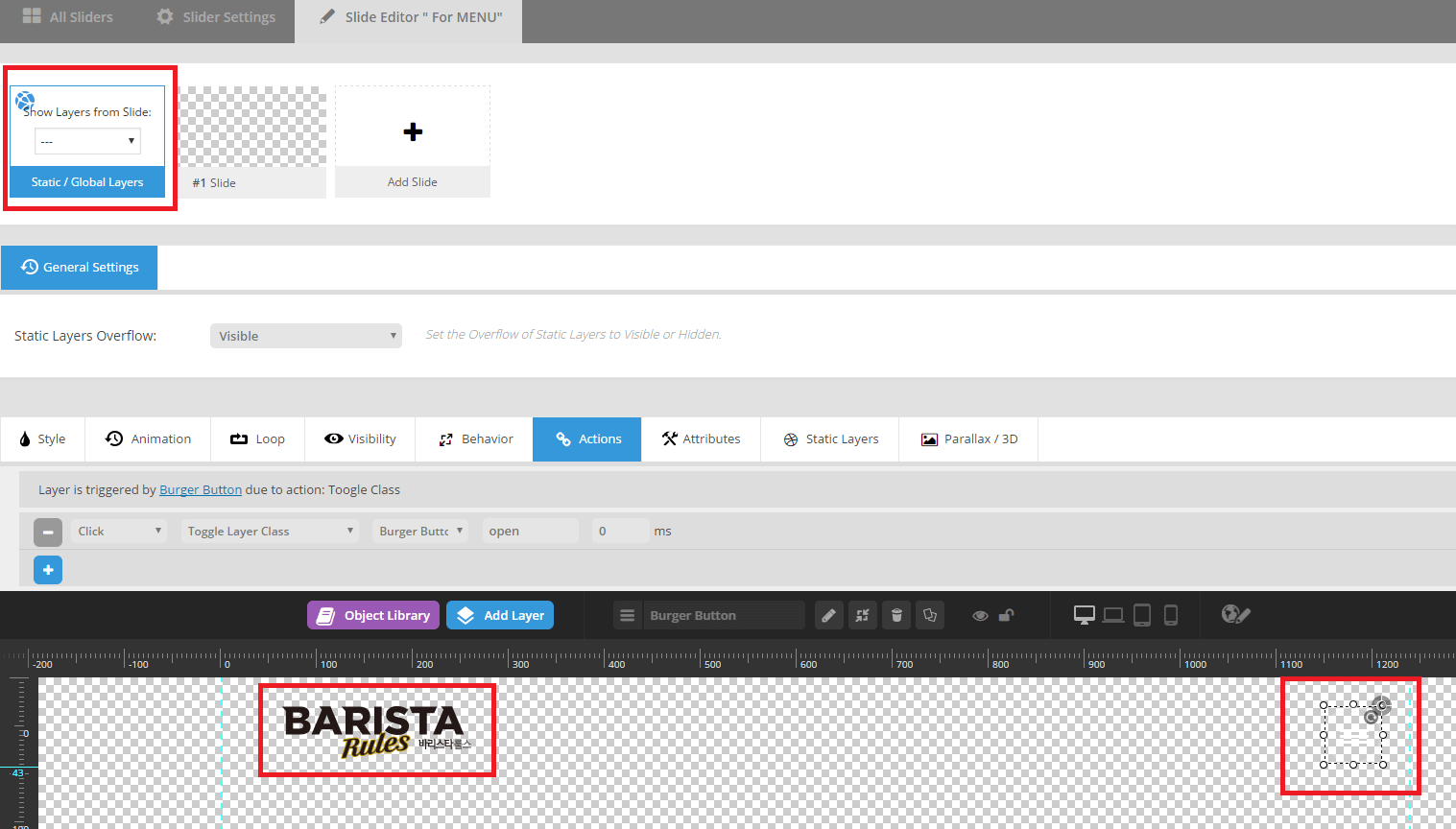Viewport: 1456px width, 829px height.
Task: Open the Object Library
Action: (x=373, y=616)
